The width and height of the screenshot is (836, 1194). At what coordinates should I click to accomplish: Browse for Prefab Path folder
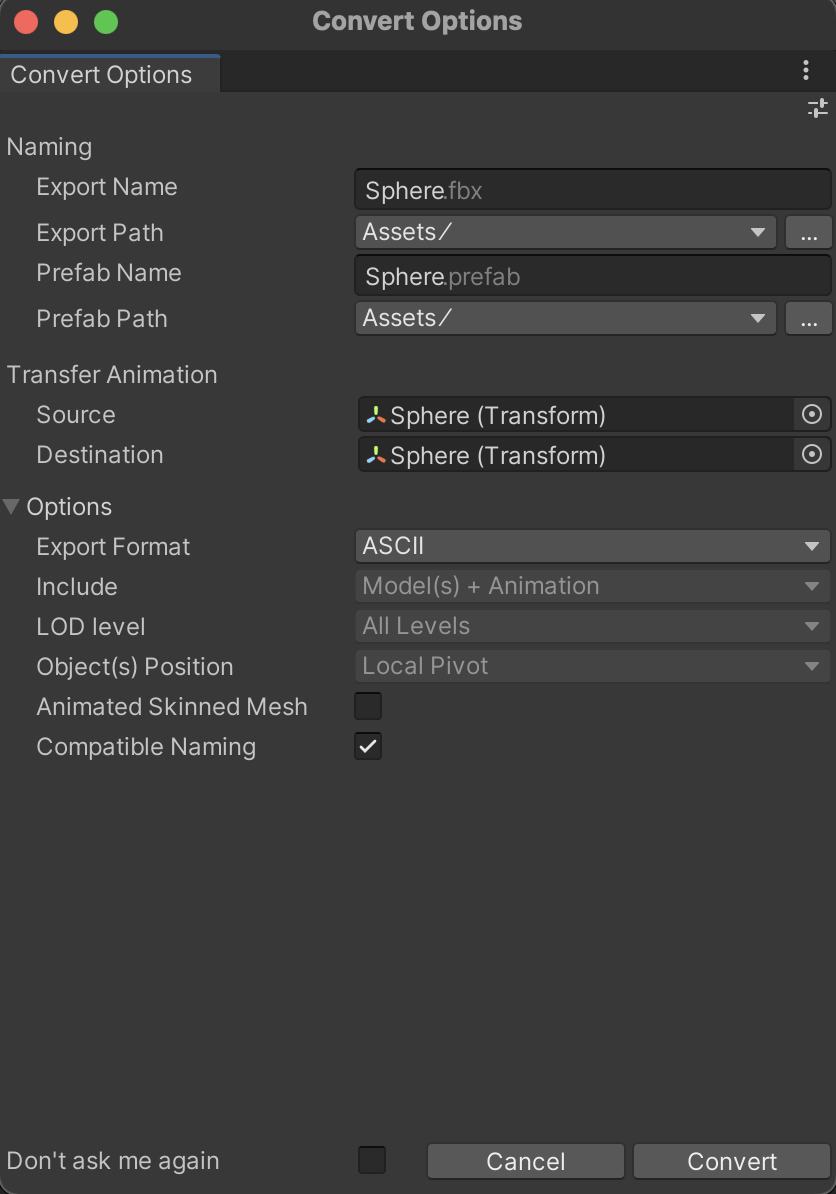809,318
